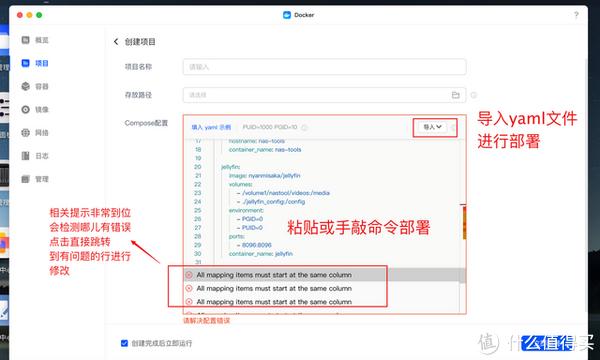Click code line 'image: nyanmisaka/jellyfin'

264,176
